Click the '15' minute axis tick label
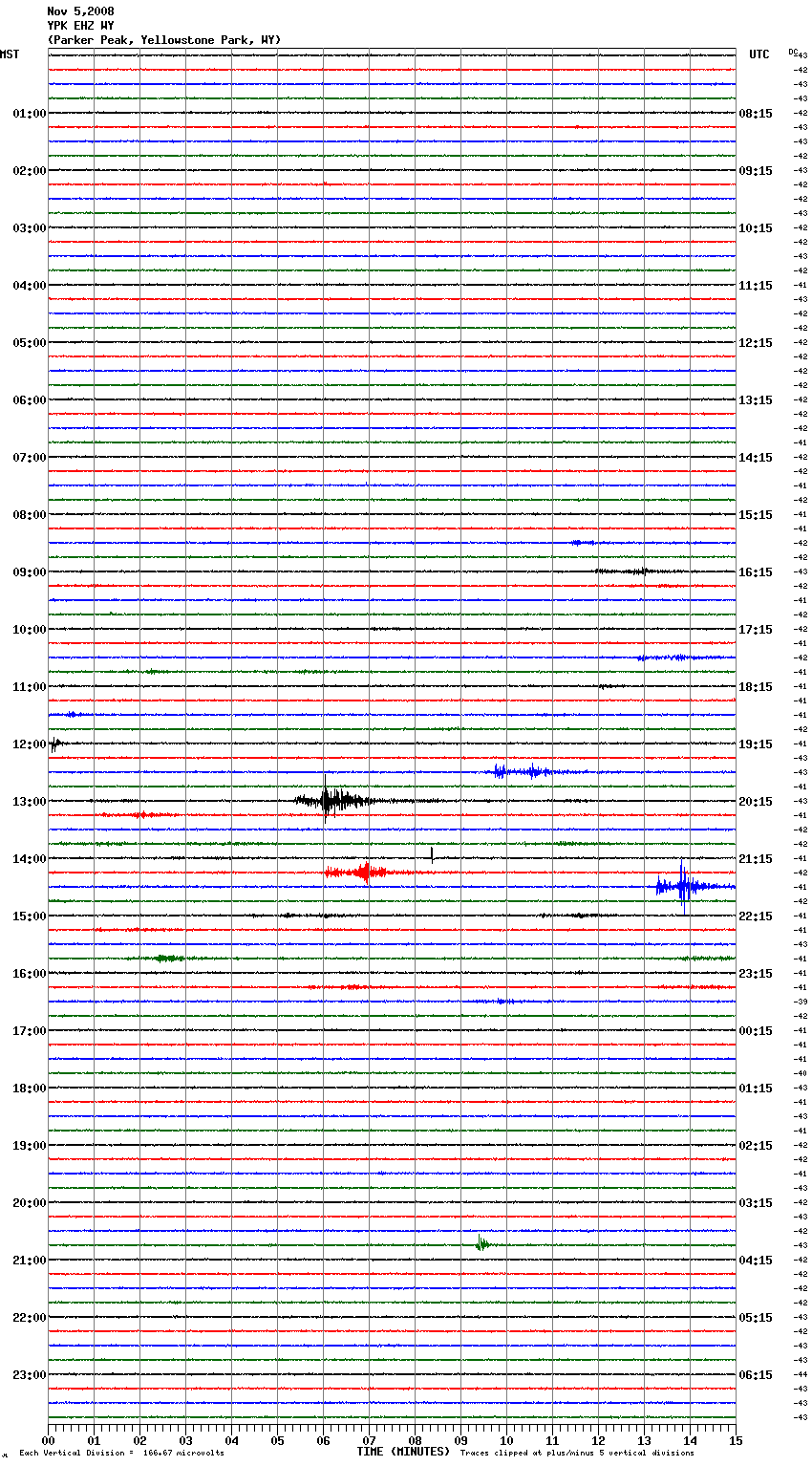 [736, 1441]
